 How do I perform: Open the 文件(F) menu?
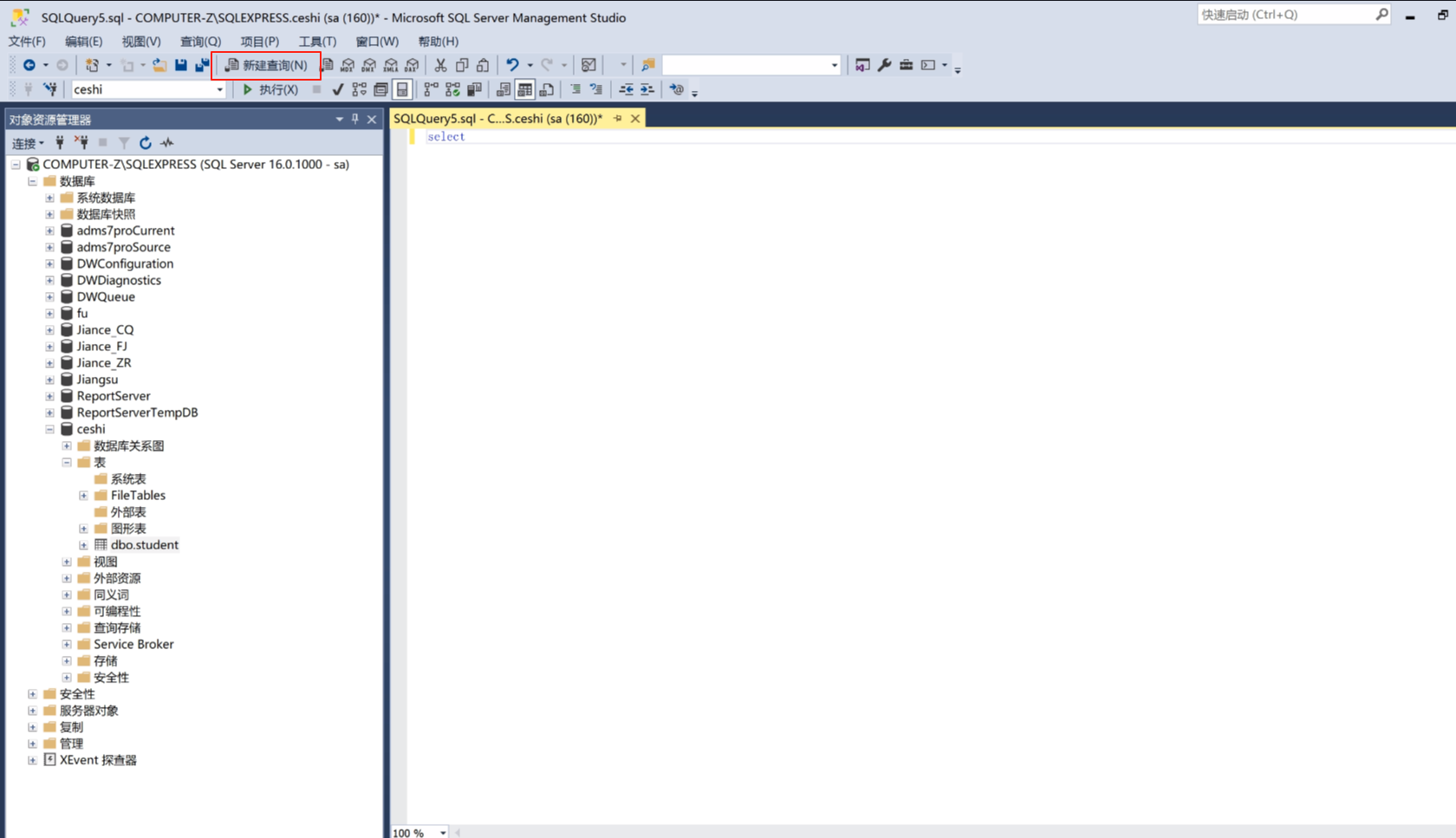[x=27, y=41]
